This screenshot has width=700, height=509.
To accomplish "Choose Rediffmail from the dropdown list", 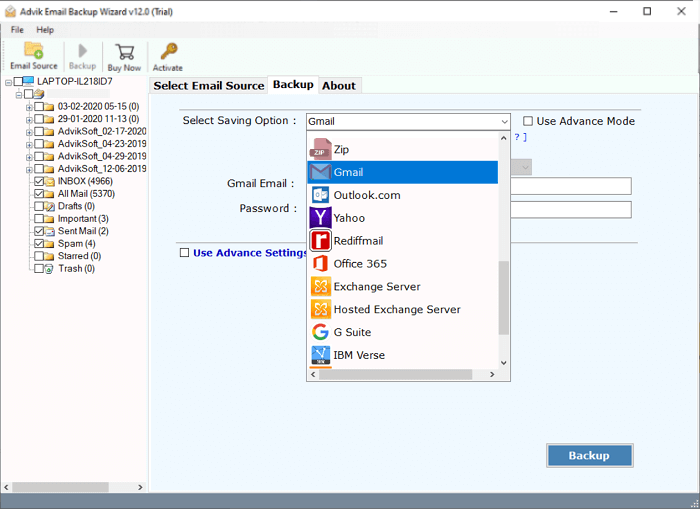I will pyautogui.click(x=402, y=241).
